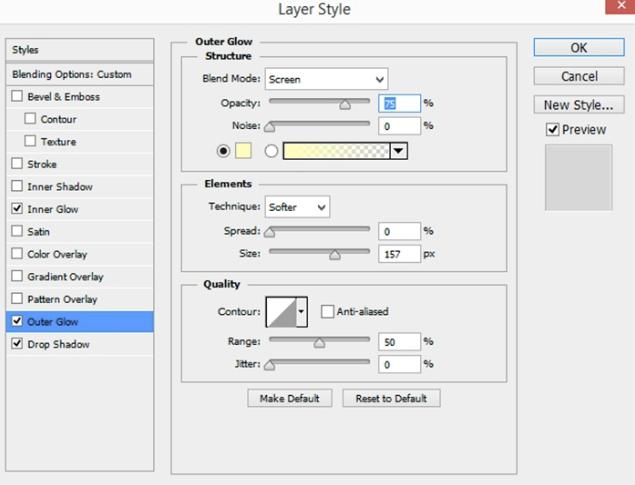Toggle the Anti-aliased checkbox
The width and height of the screenshot is (635, 485).
pos(327,311)
